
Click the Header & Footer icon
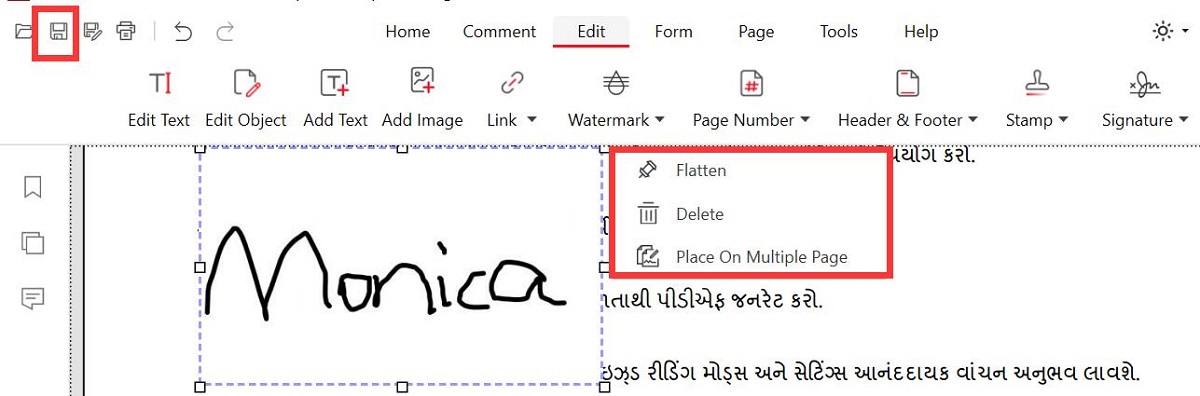click(x=907, y=83)
